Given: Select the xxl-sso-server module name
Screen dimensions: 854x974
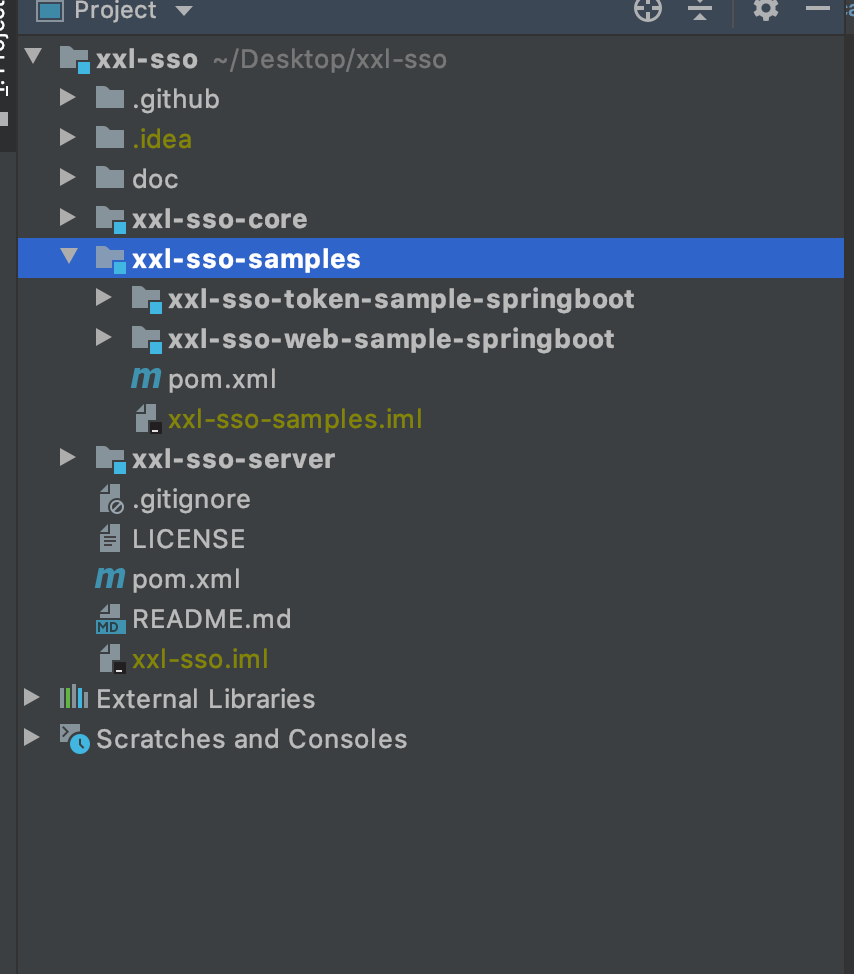Looking at the screenshot, I should click(x=234, y=460).
